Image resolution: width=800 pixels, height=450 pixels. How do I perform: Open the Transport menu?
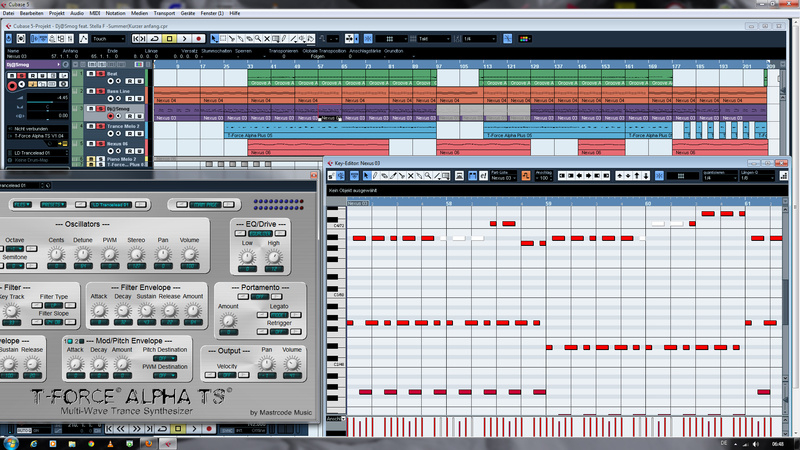point(164,13)
